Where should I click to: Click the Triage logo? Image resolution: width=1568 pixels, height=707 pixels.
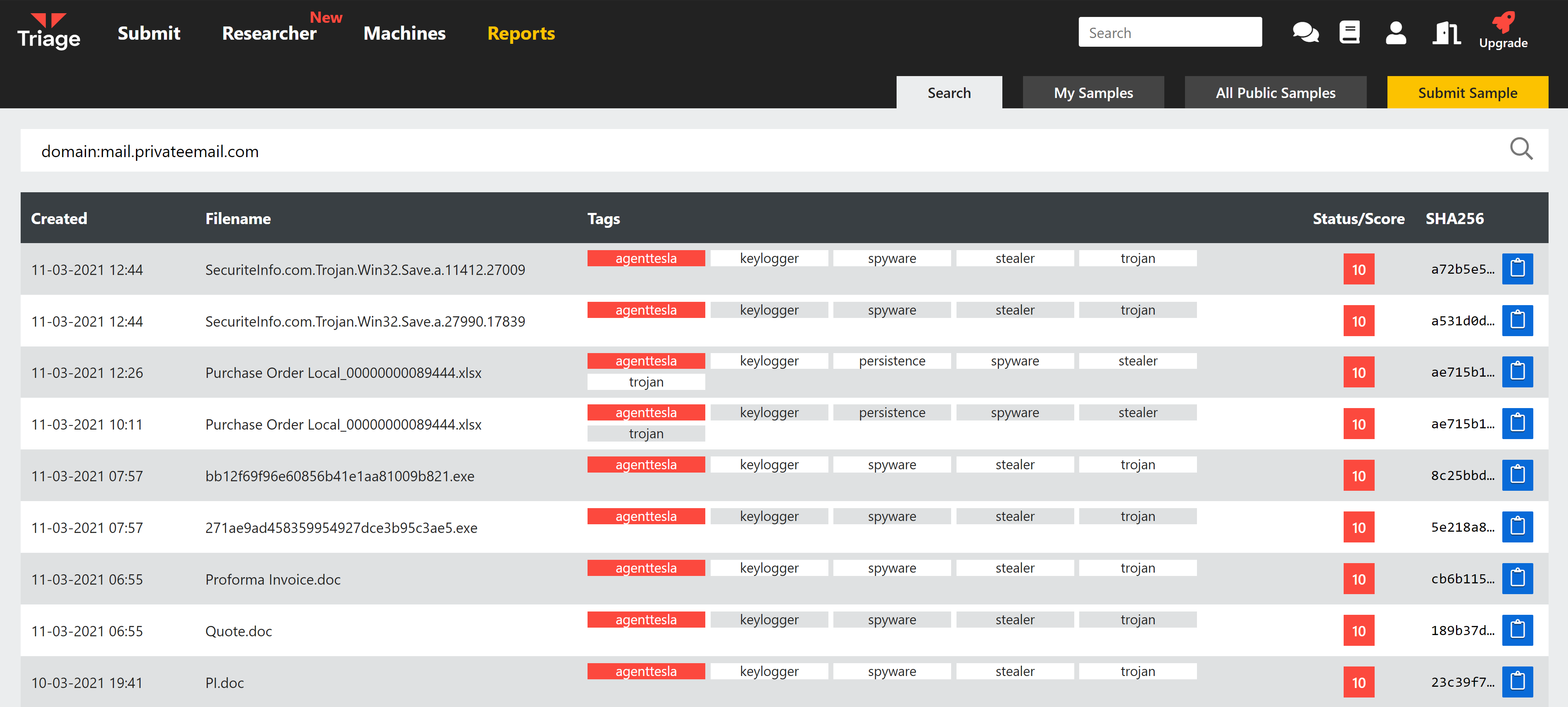[x=49, y=32]
